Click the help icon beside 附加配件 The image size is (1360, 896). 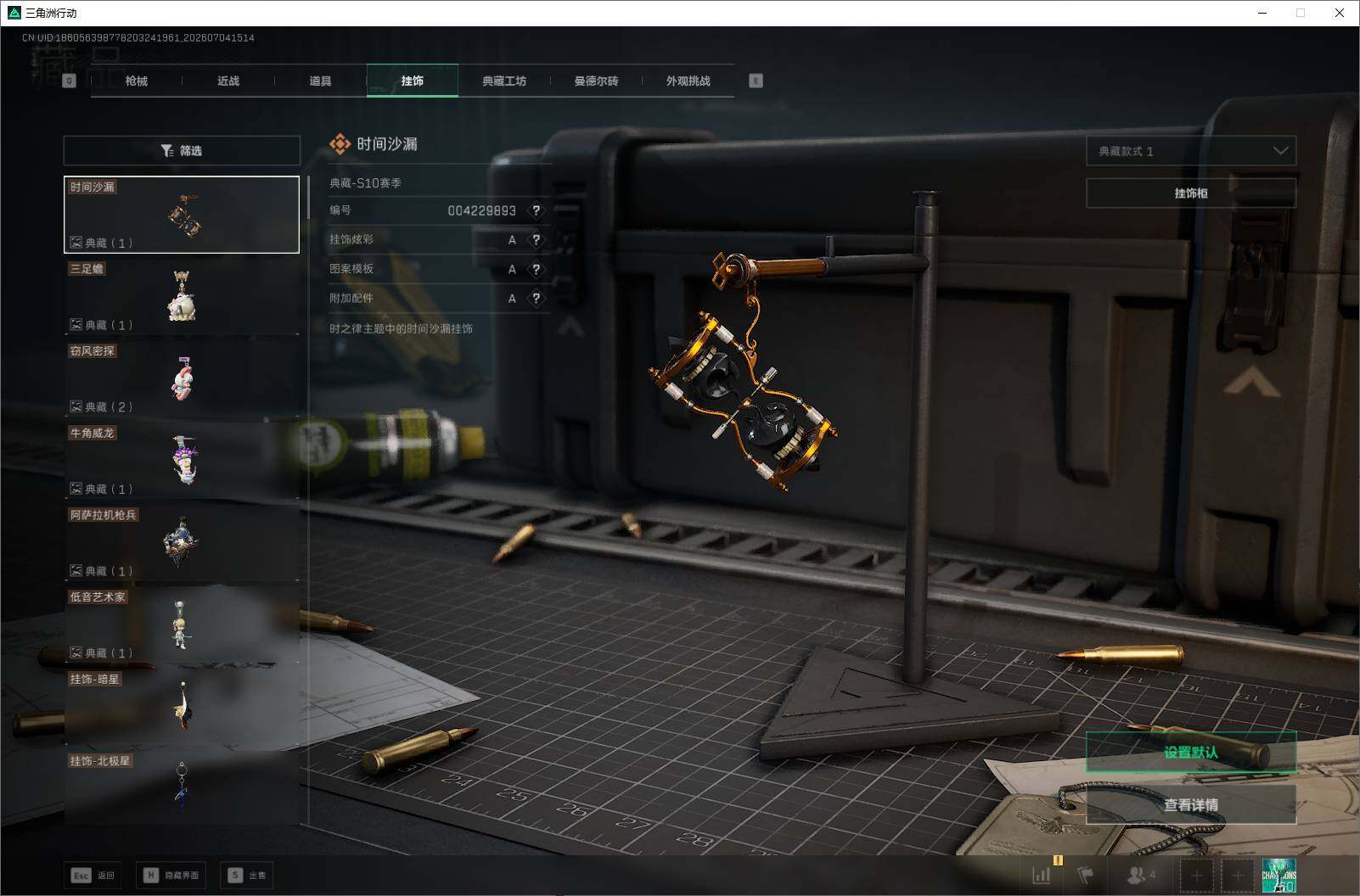pos(536,299)
